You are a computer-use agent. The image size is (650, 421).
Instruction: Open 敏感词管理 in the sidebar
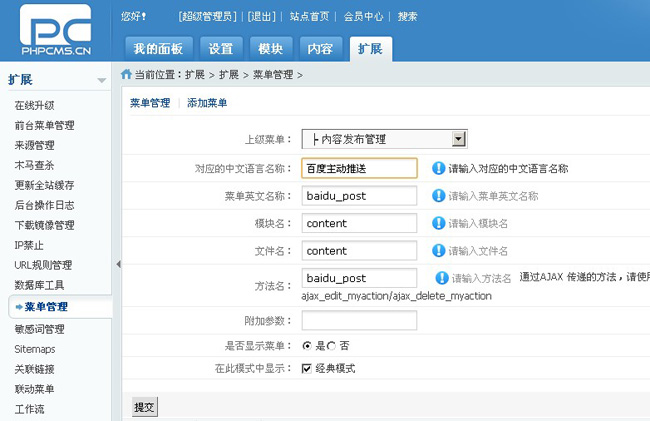click(40, 329)
